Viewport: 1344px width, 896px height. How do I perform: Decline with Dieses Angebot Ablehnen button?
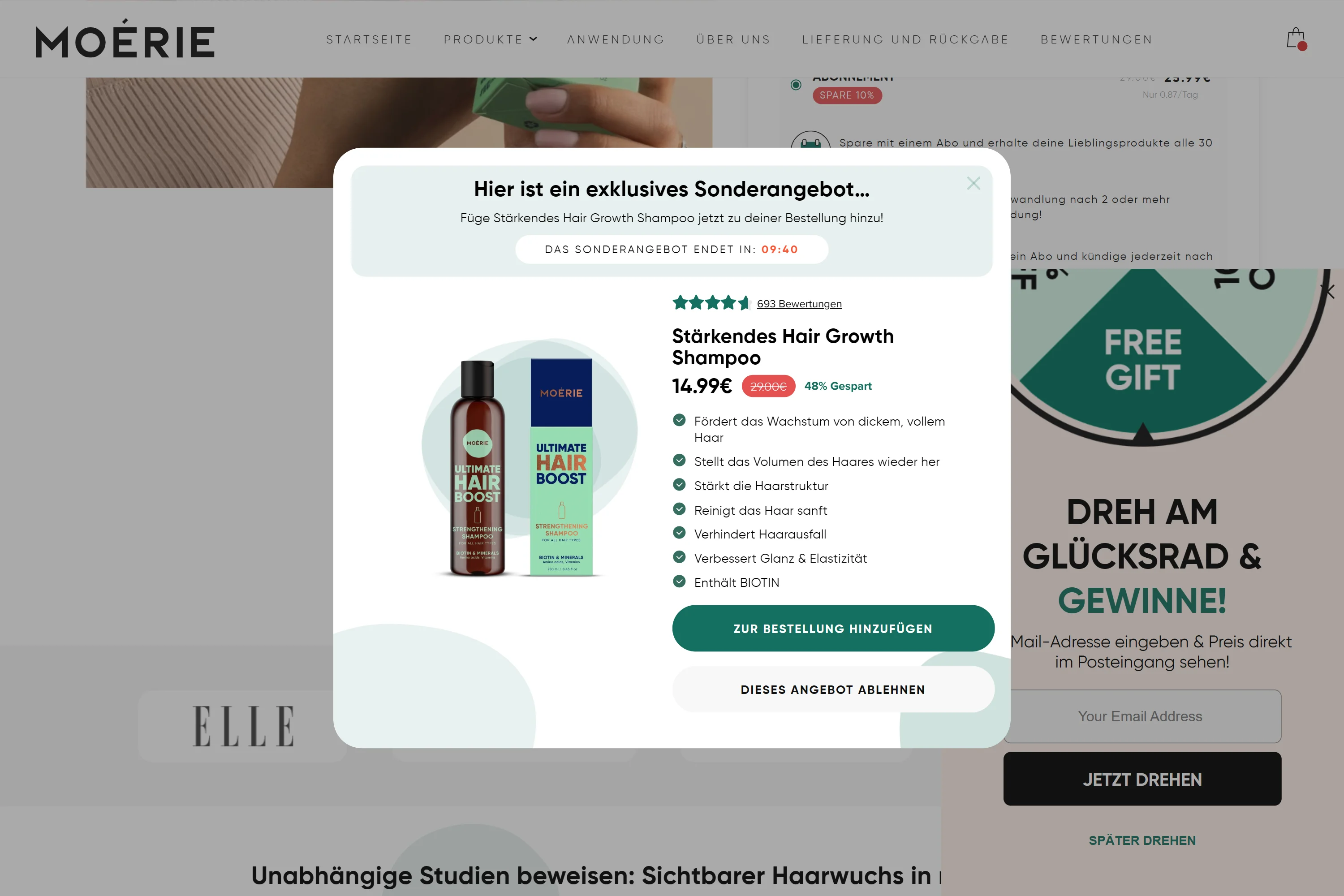coord(833,690)
